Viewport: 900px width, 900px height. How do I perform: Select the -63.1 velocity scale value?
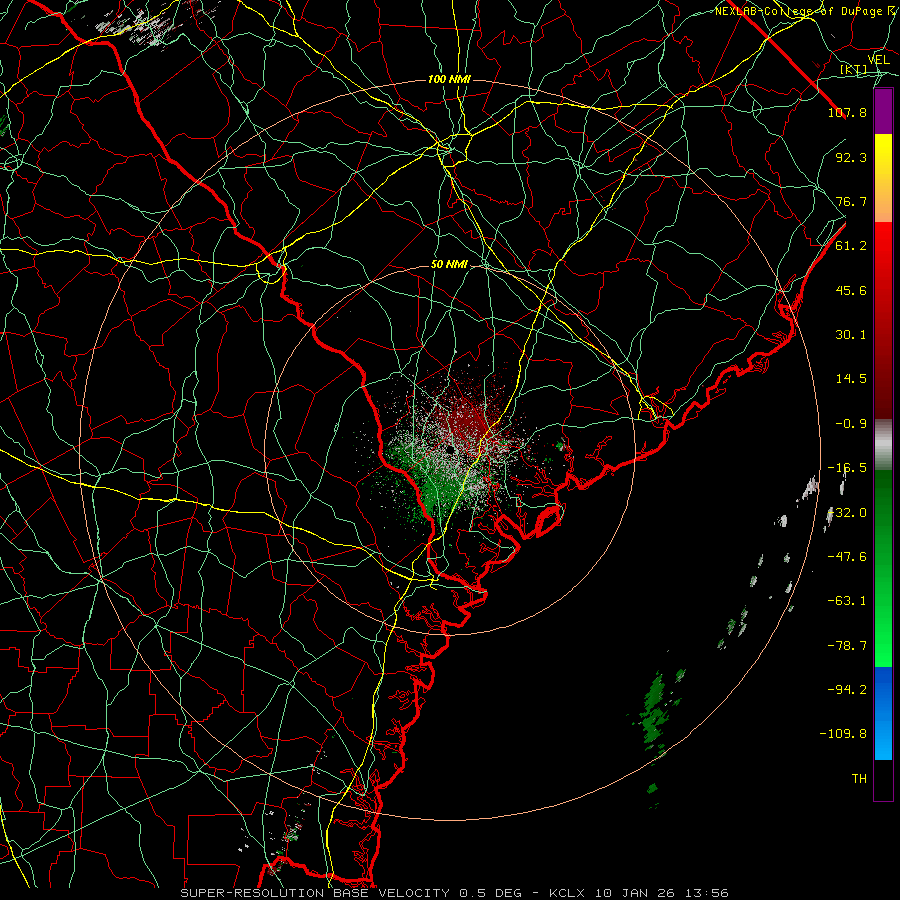coord(847,600)
